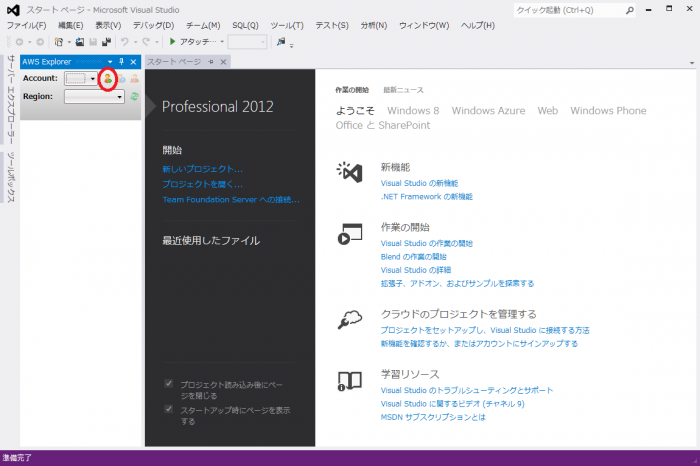700x466 pixels.
Task: Click the プロジェクトを開く... link
Action: [203, 184]
